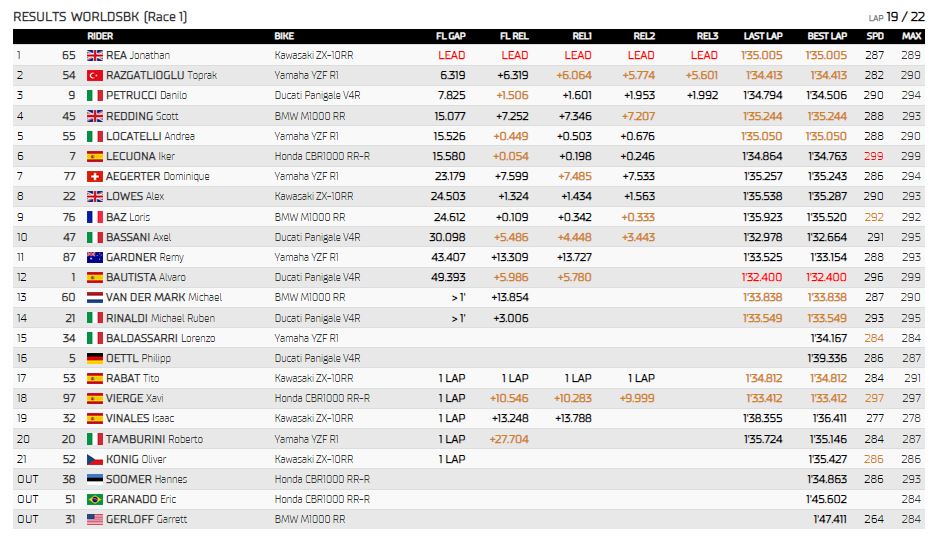This screenshot has height=540, width=947.
Task: Click the Swiss flag beside AEGERTER Dominique
Action: click(95, 176)
